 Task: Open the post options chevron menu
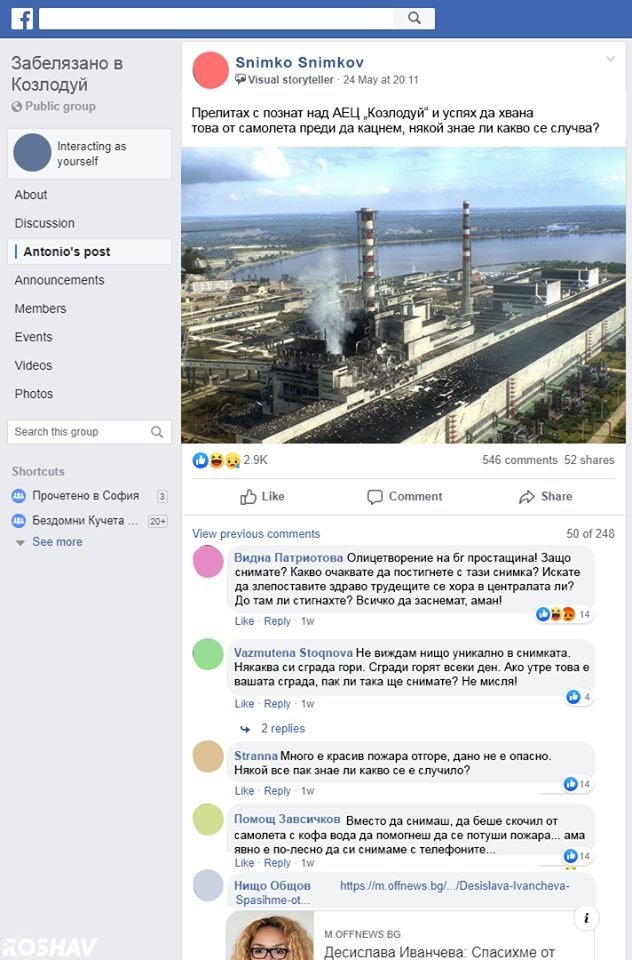pos(610,60)
